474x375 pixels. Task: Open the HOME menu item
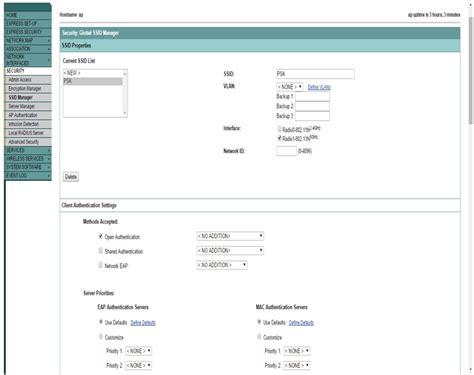[x=28, y=15]
